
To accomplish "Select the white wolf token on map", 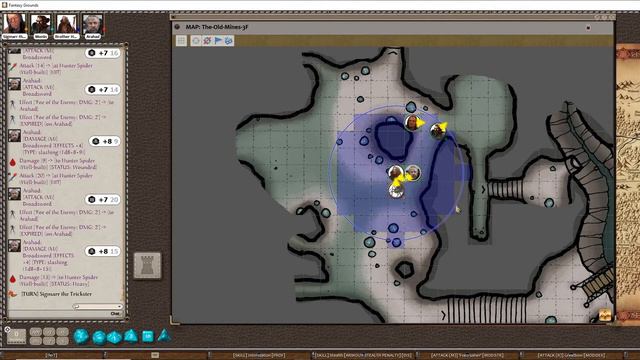I will pos(396,190).
